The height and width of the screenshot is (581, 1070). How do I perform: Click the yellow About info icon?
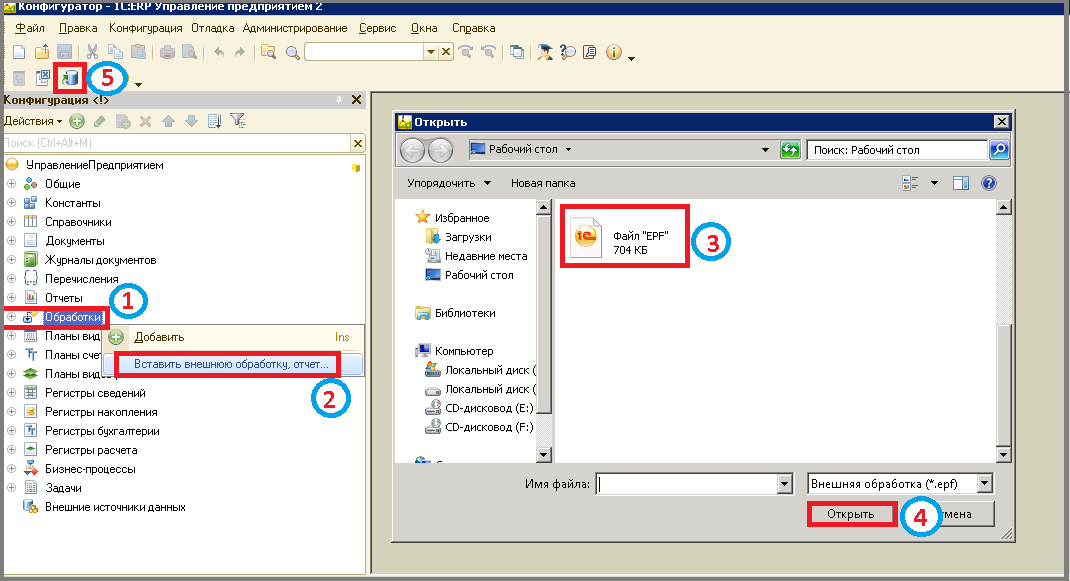(614, 52)
